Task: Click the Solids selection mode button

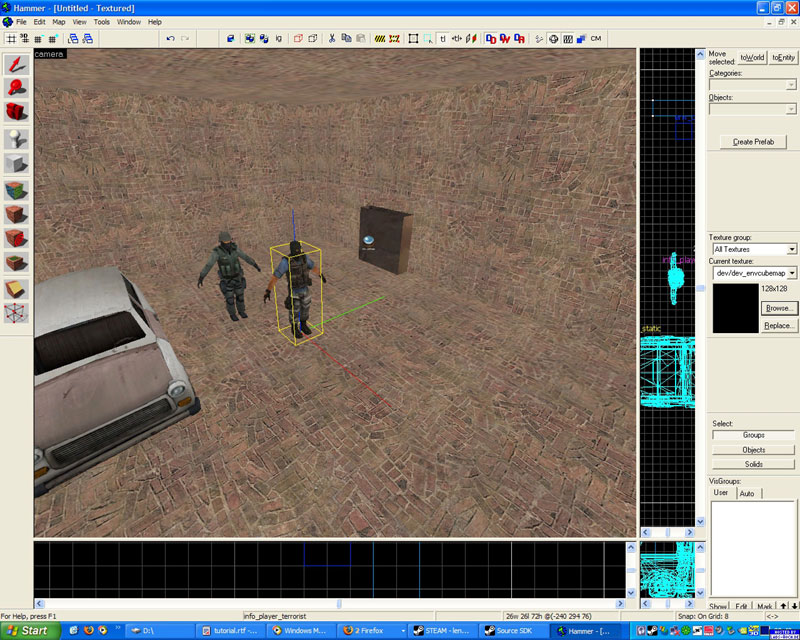Action: tap(754, 464)
